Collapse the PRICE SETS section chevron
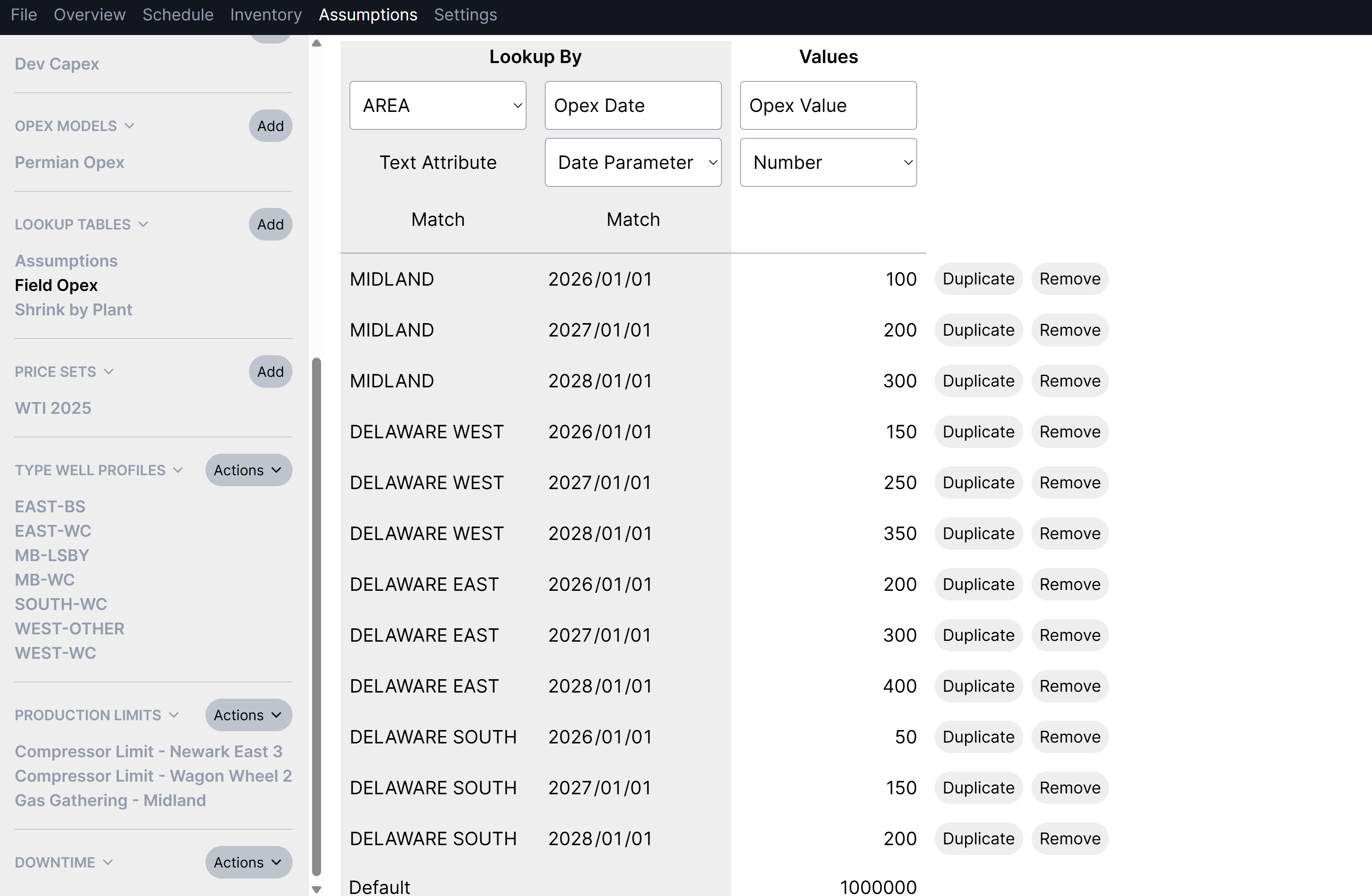 109,372
